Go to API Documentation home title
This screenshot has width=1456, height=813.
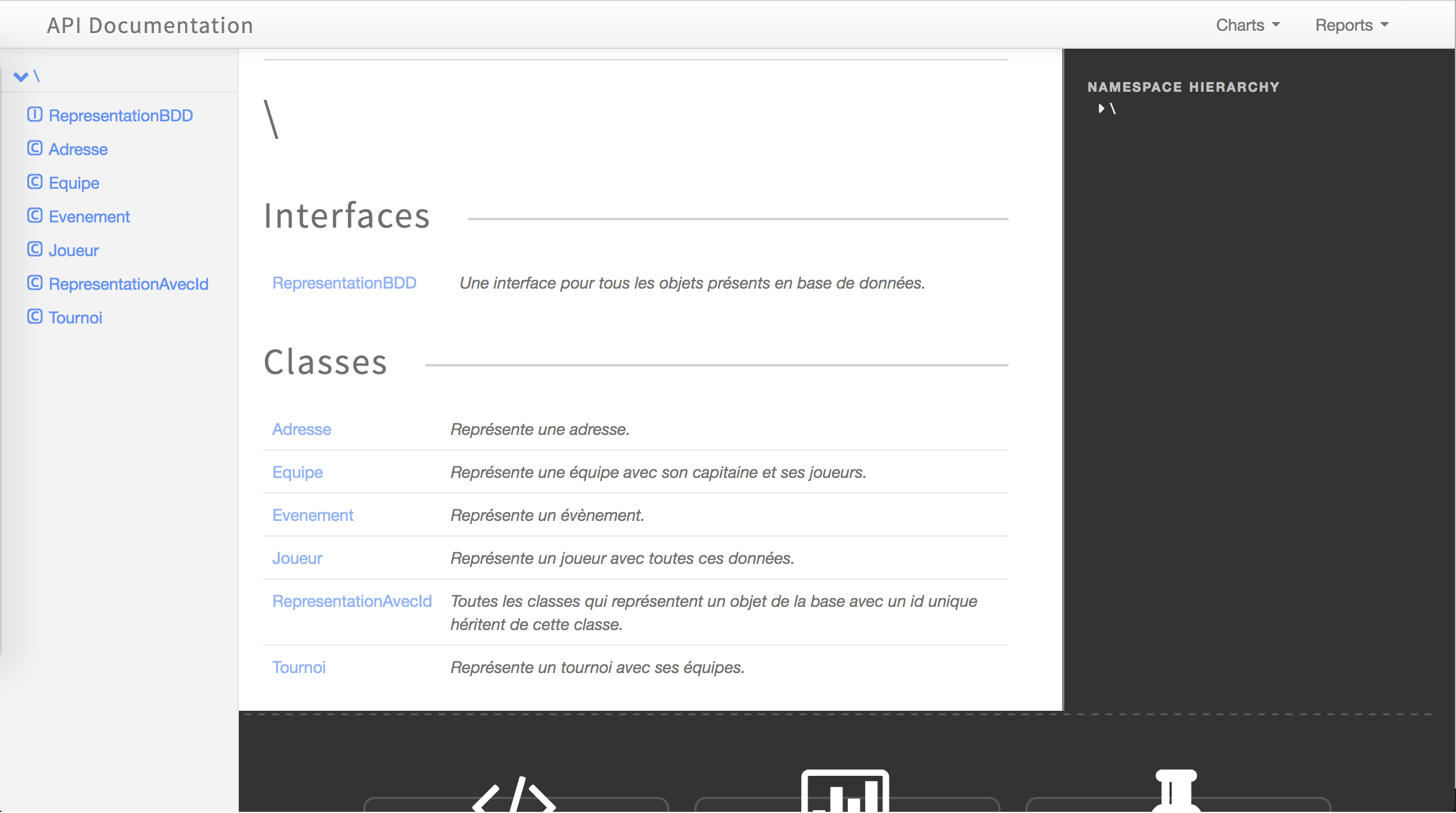(150, 26)
